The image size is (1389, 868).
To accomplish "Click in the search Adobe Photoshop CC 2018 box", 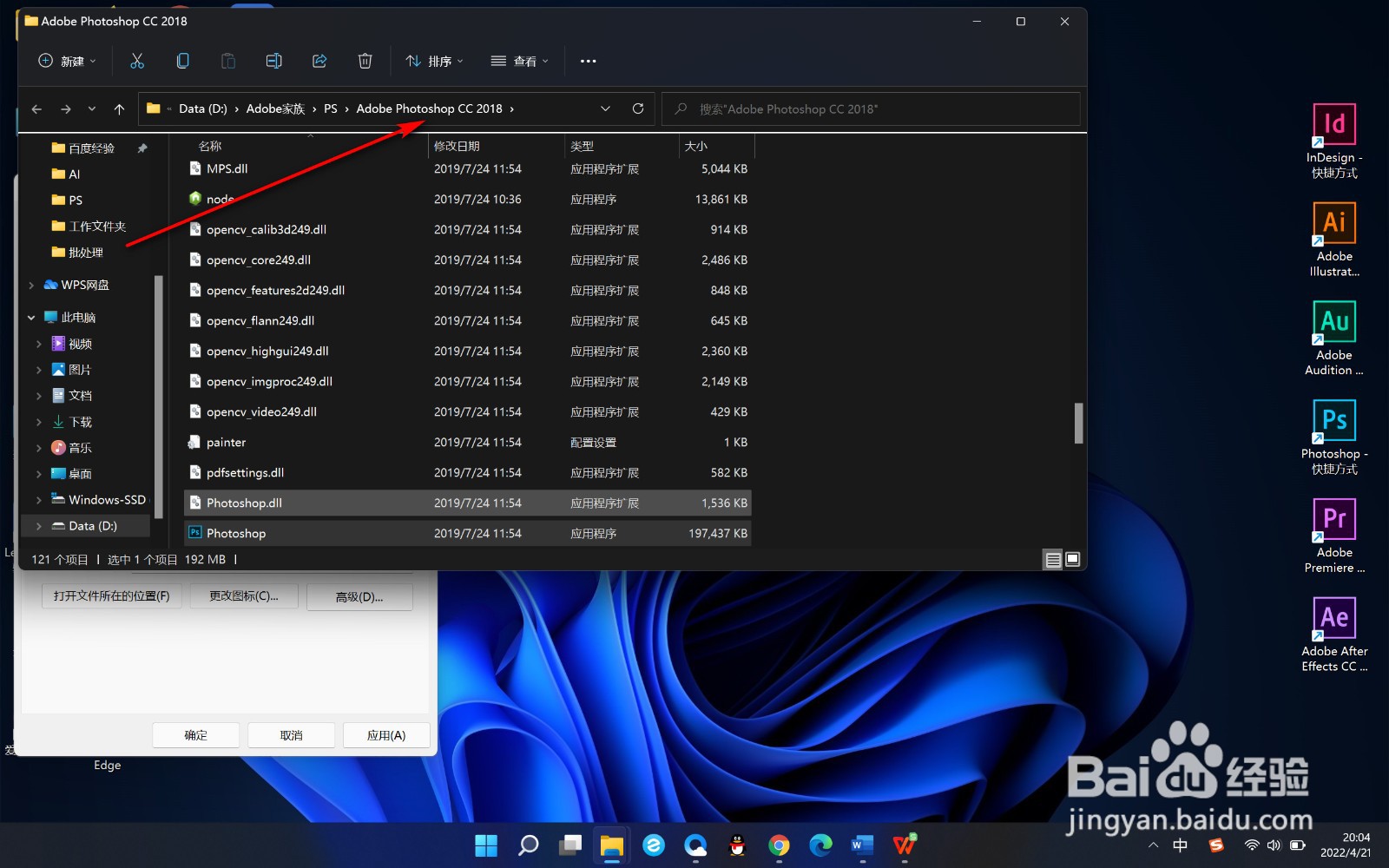I will pyautogui.click(x=872, y=108).
